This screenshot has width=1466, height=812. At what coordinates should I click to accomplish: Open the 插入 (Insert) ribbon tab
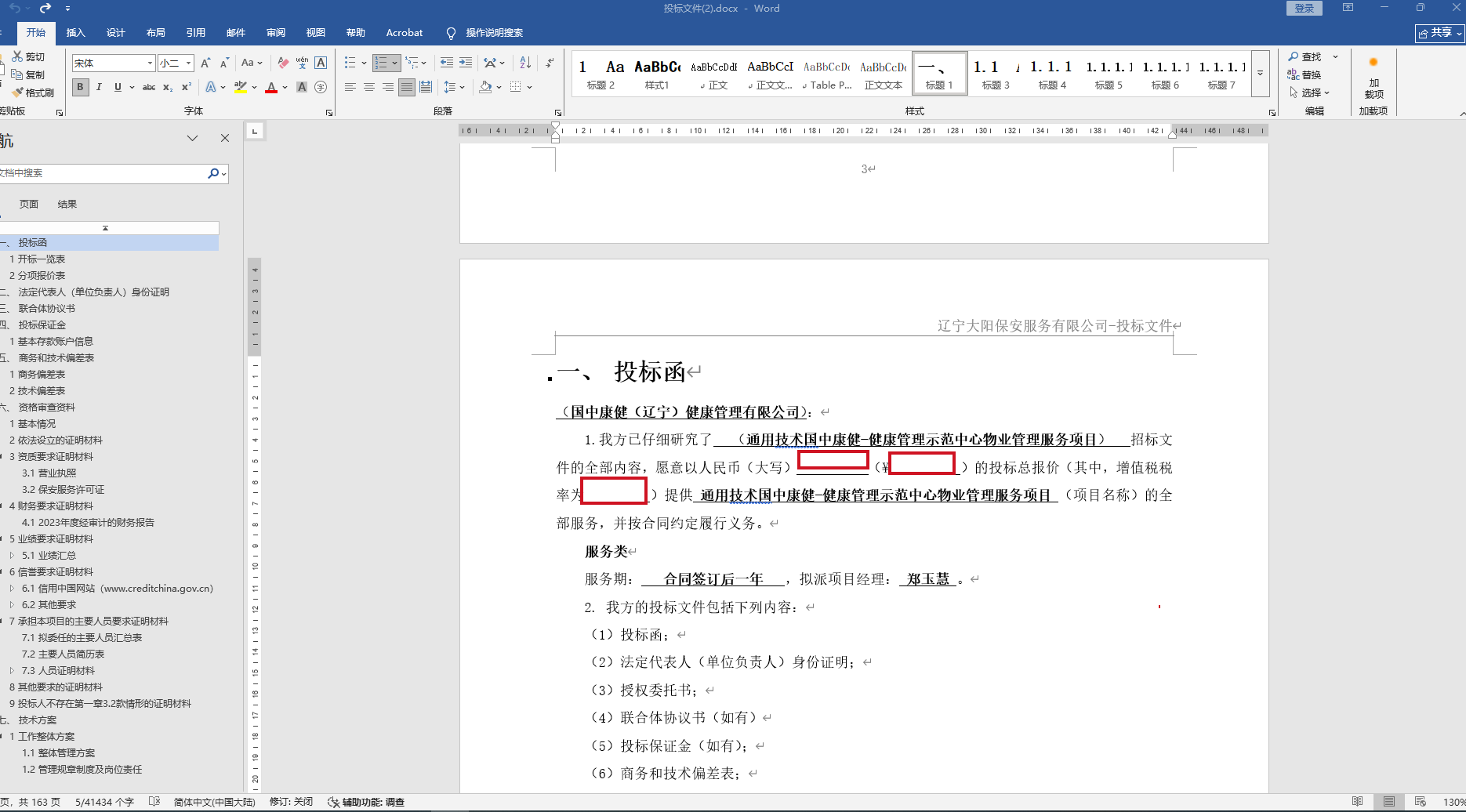tap(75, 32)
